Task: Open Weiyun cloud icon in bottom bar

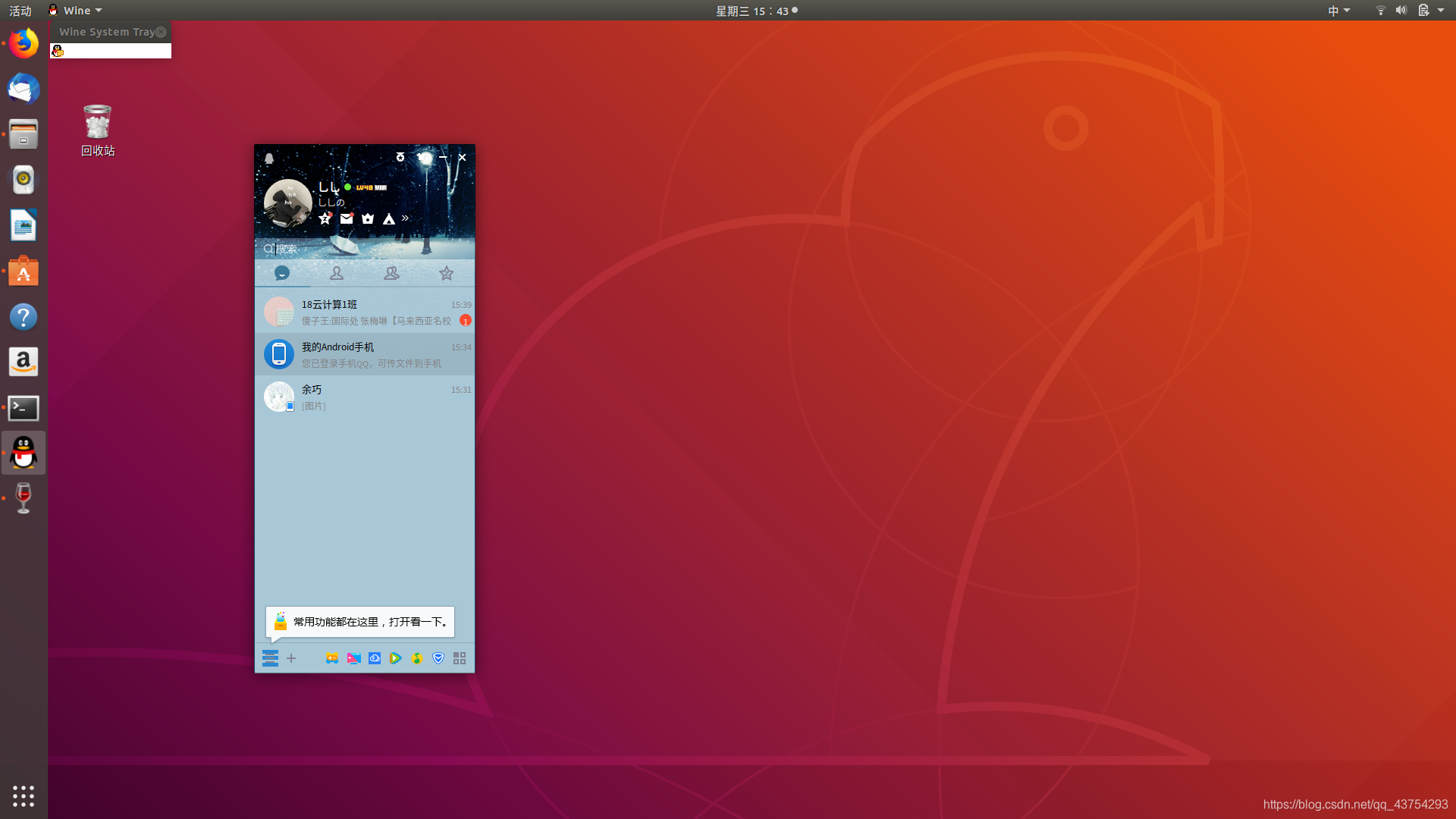Action: (x=375, y=658)
